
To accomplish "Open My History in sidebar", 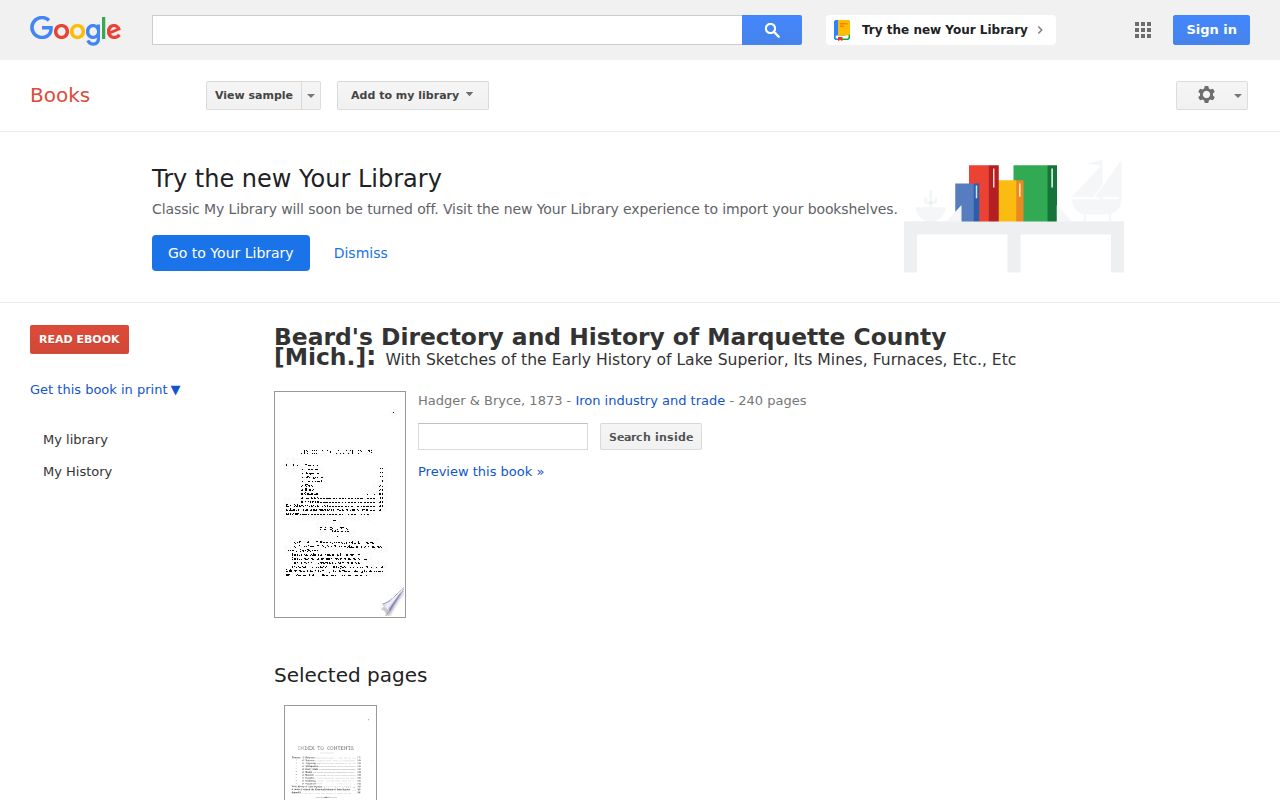I will pos(77,472).
